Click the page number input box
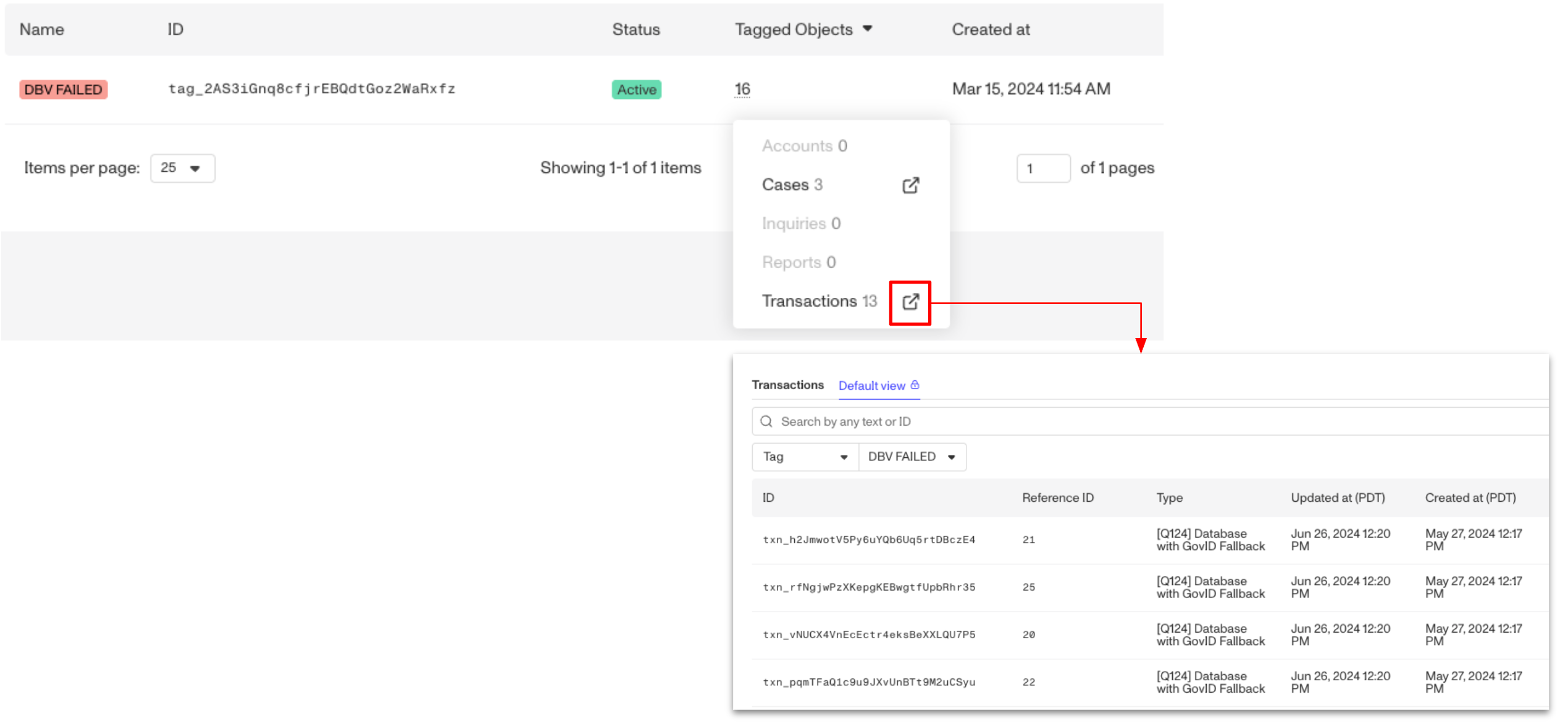Screen dimensions: 1568x726 (x=1043, y=168)
